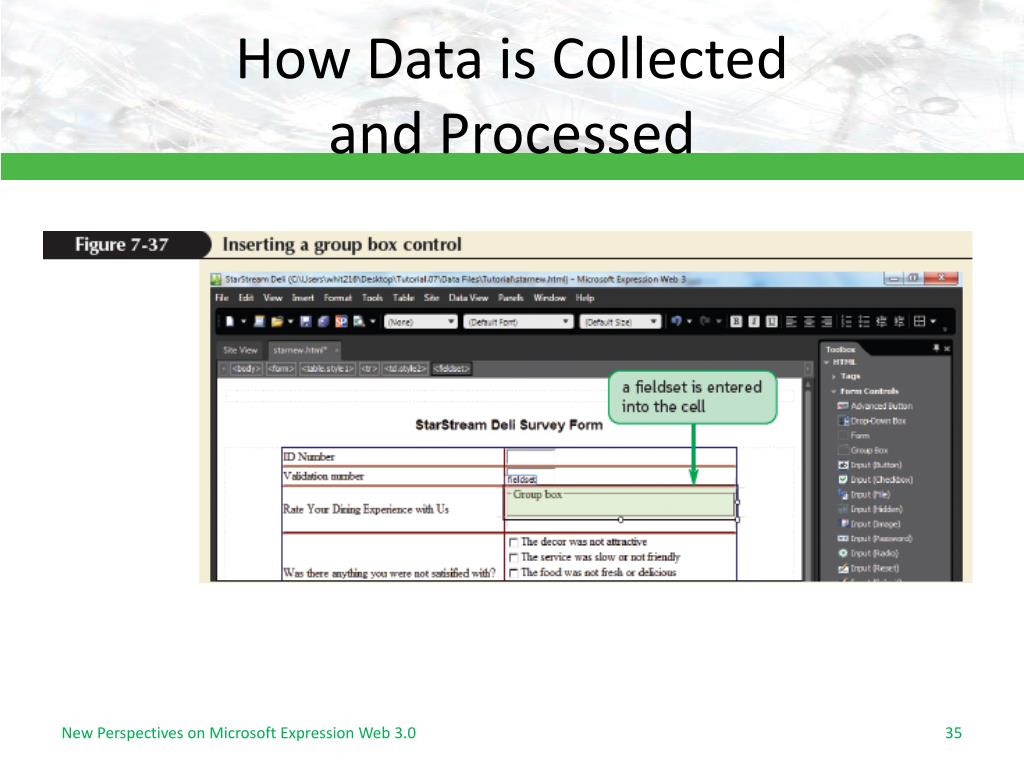Click the Numbered List toolbar icon

tap(846, 321)
